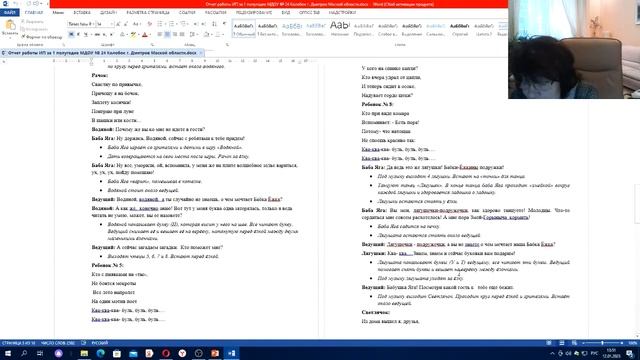The height and width of the screenshot is (360, 640).
Task: Open Windows Start menu
Action: (8, 353)
